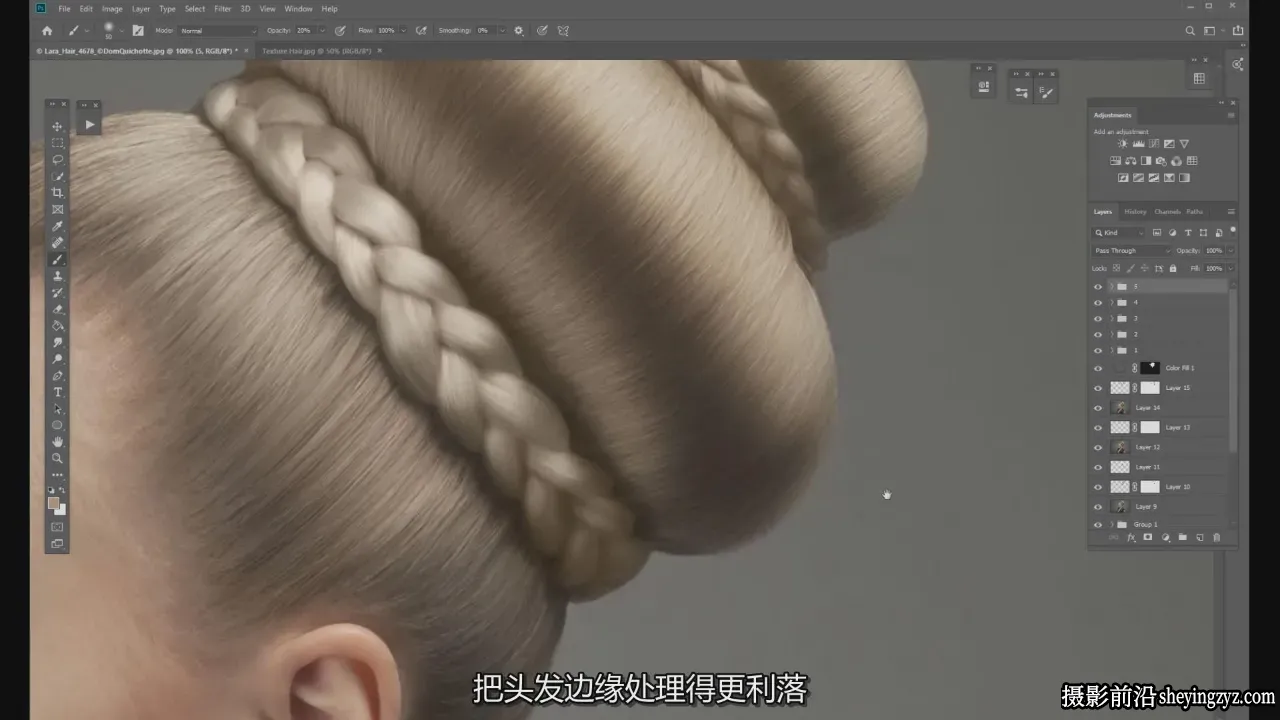The height and width of the screenshot is (720, 1280).
Task: Hide Layer 15 visibility eye
Action: (x=1098, y=388)
